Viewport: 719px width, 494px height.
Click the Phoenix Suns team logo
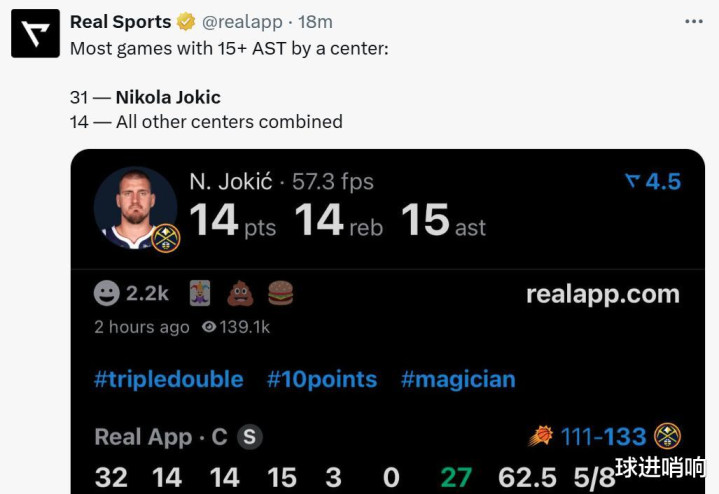(541, 437)
